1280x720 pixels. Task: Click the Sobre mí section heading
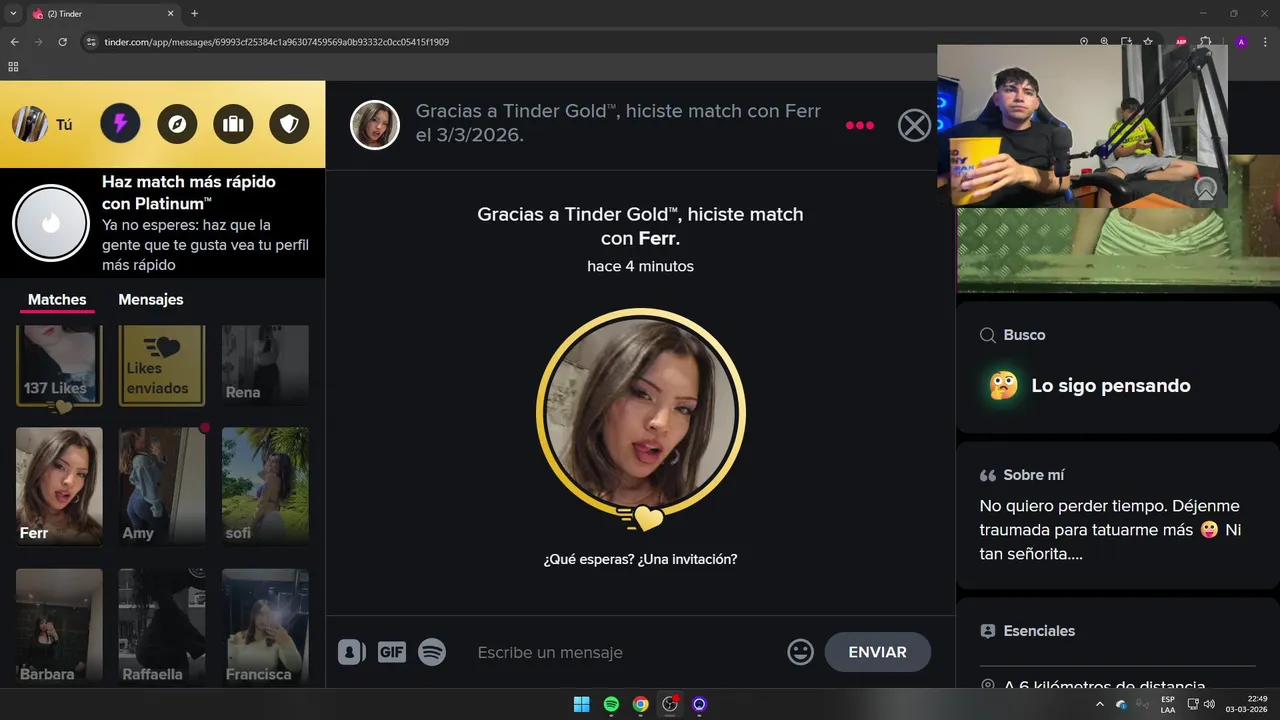tap(1034, 475)
